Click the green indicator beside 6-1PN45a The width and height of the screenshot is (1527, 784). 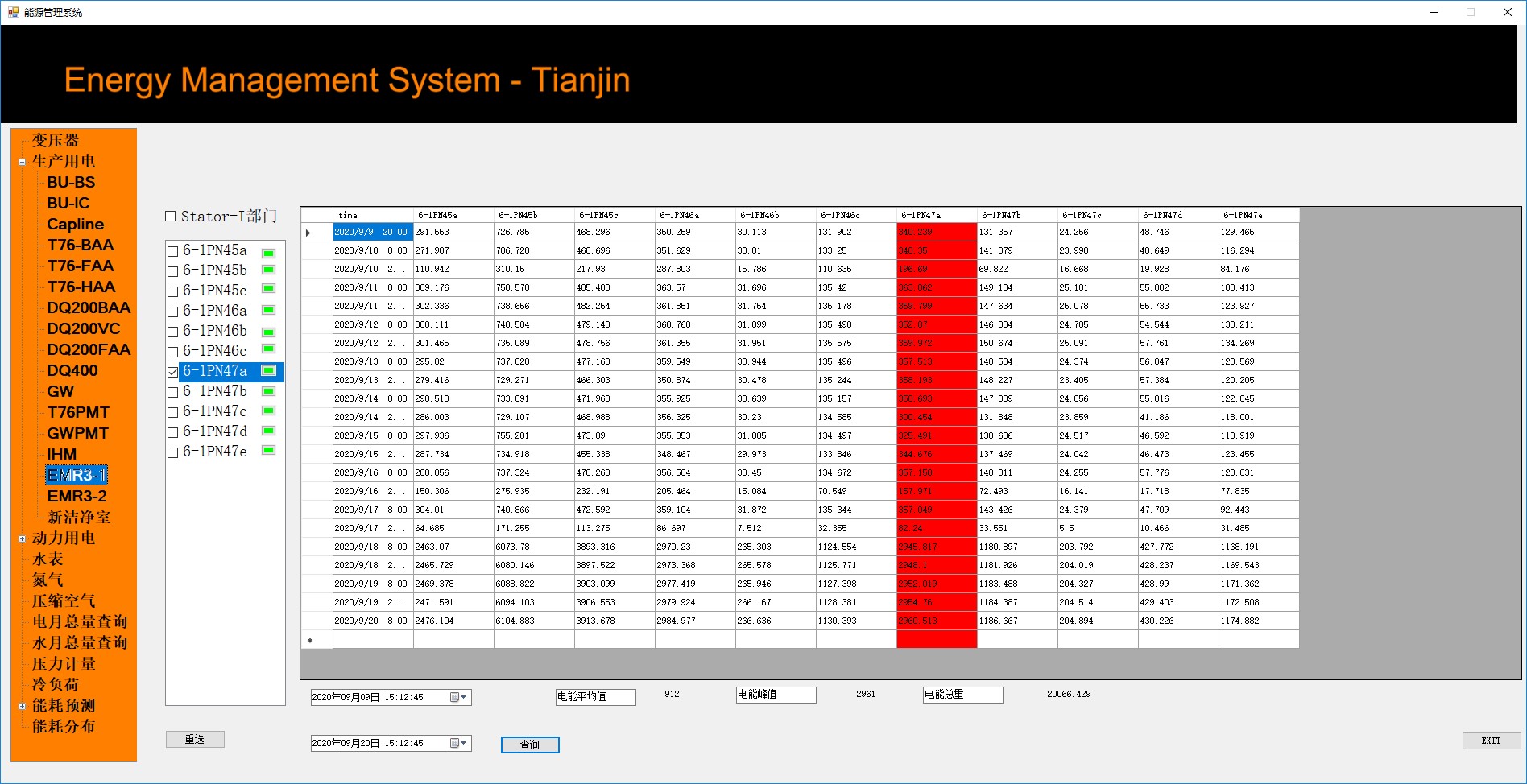point(269,253)
